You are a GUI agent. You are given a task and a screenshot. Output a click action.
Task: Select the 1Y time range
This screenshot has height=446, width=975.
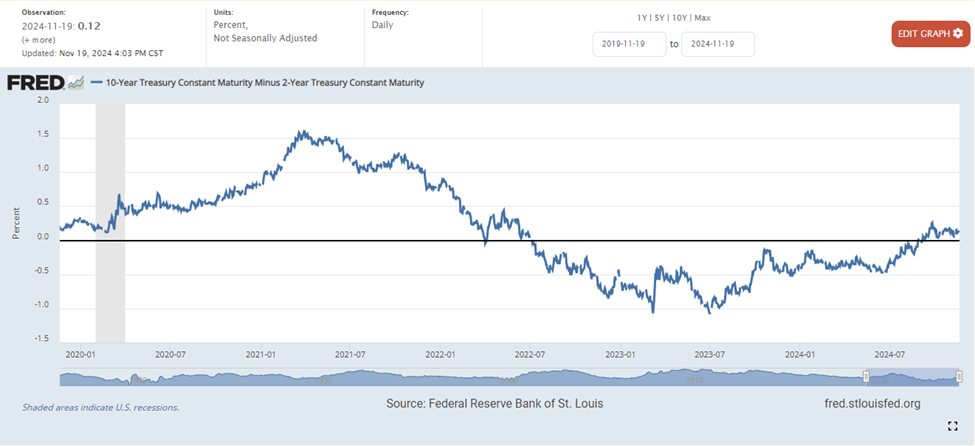pos(642,17)
